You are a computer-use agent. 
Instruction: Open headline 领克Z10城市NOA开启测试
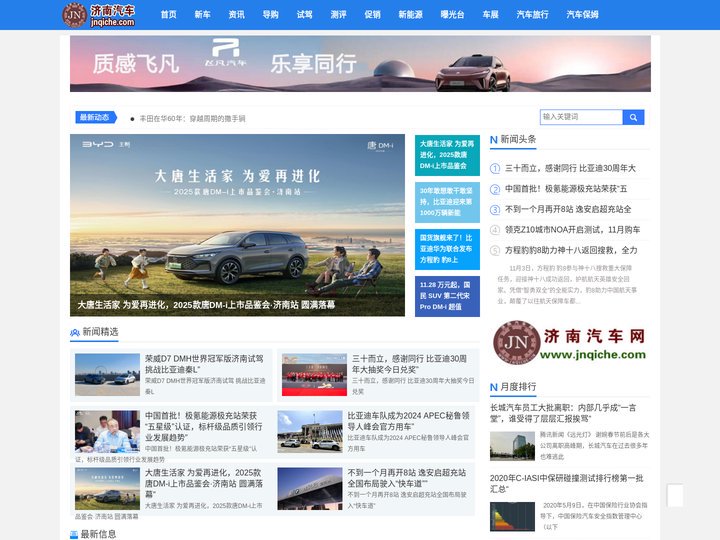tap(572, 230)
